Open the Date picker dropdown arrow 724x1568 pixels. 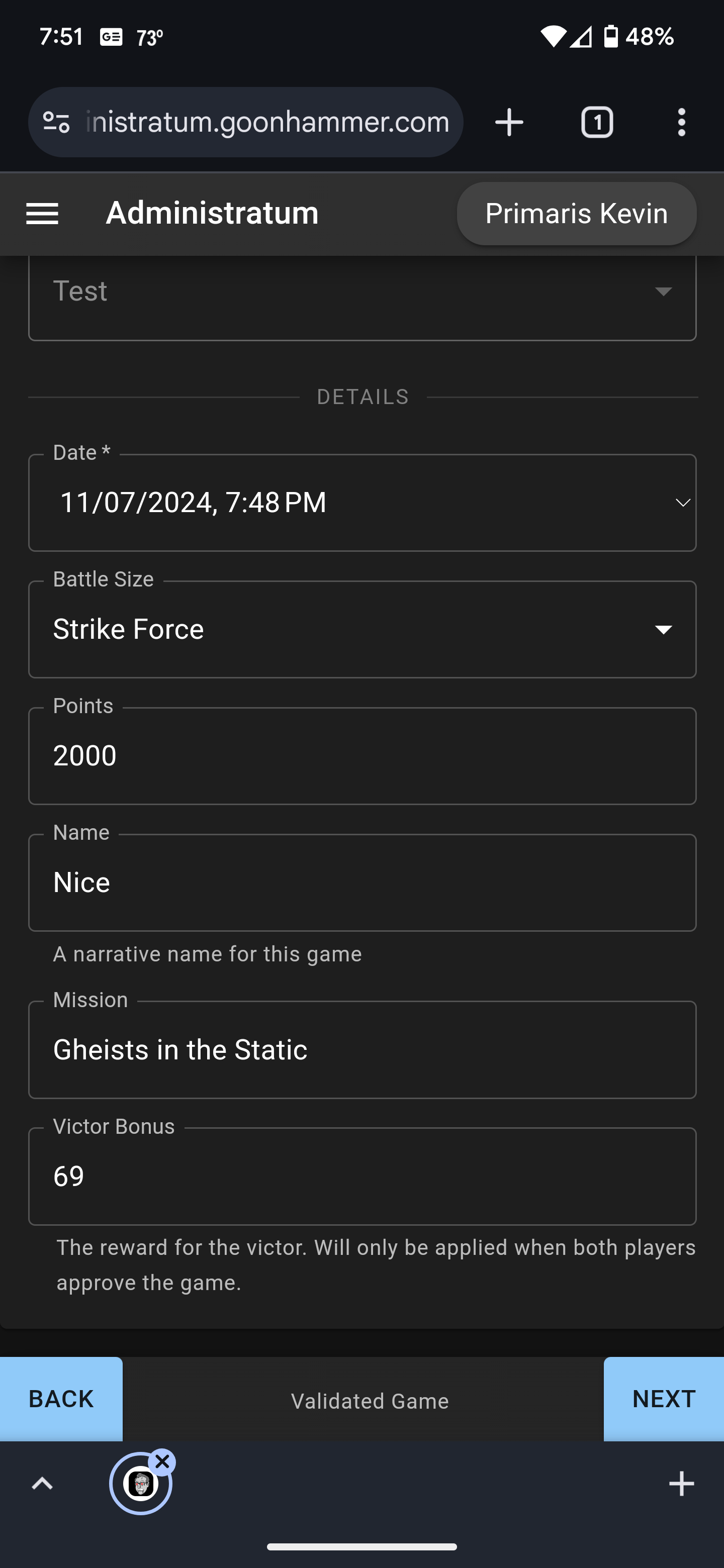coord(683,503)
